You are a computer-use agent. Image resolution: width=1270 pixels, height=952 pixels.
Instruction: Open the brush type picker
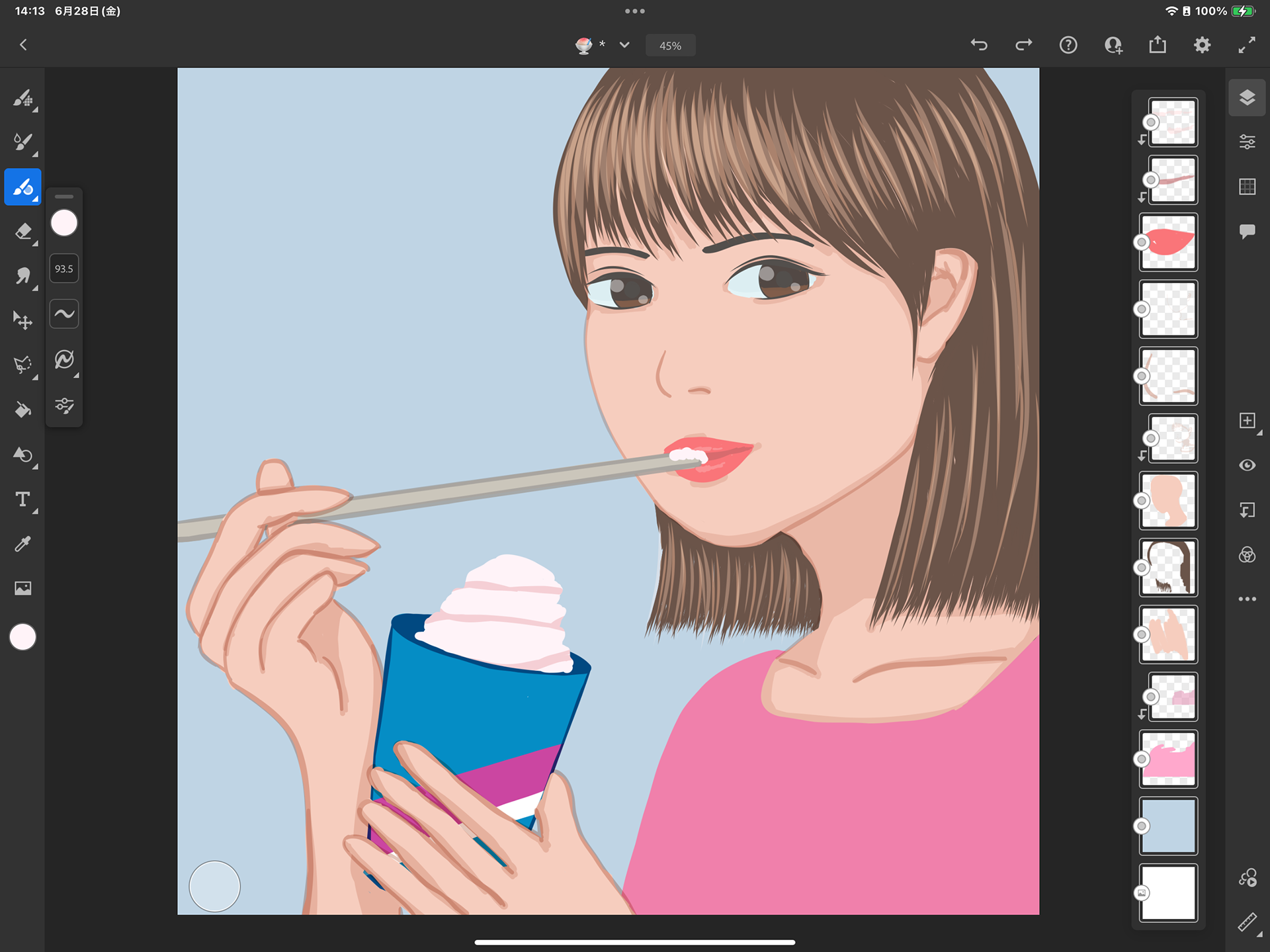64,359
